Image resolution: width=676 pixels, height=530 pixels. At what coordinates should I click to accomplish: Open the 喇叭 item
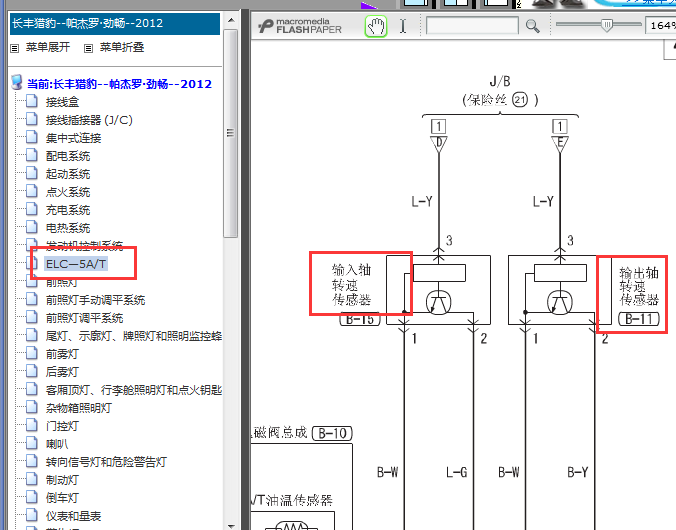(x=57, y=444)
